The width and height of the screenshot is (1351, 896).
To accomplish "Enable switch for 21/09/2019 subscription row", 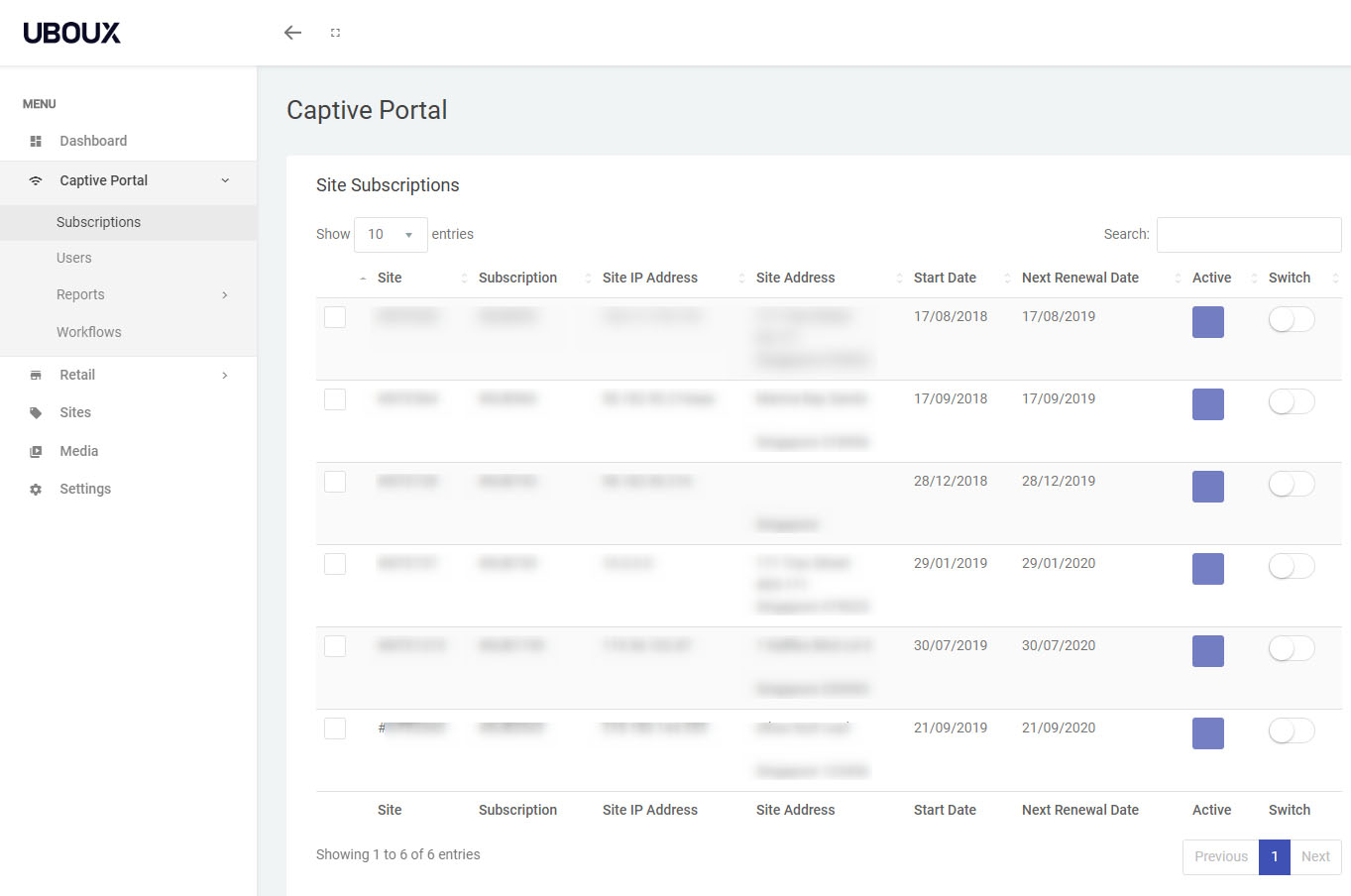I will coord(1291,730).
